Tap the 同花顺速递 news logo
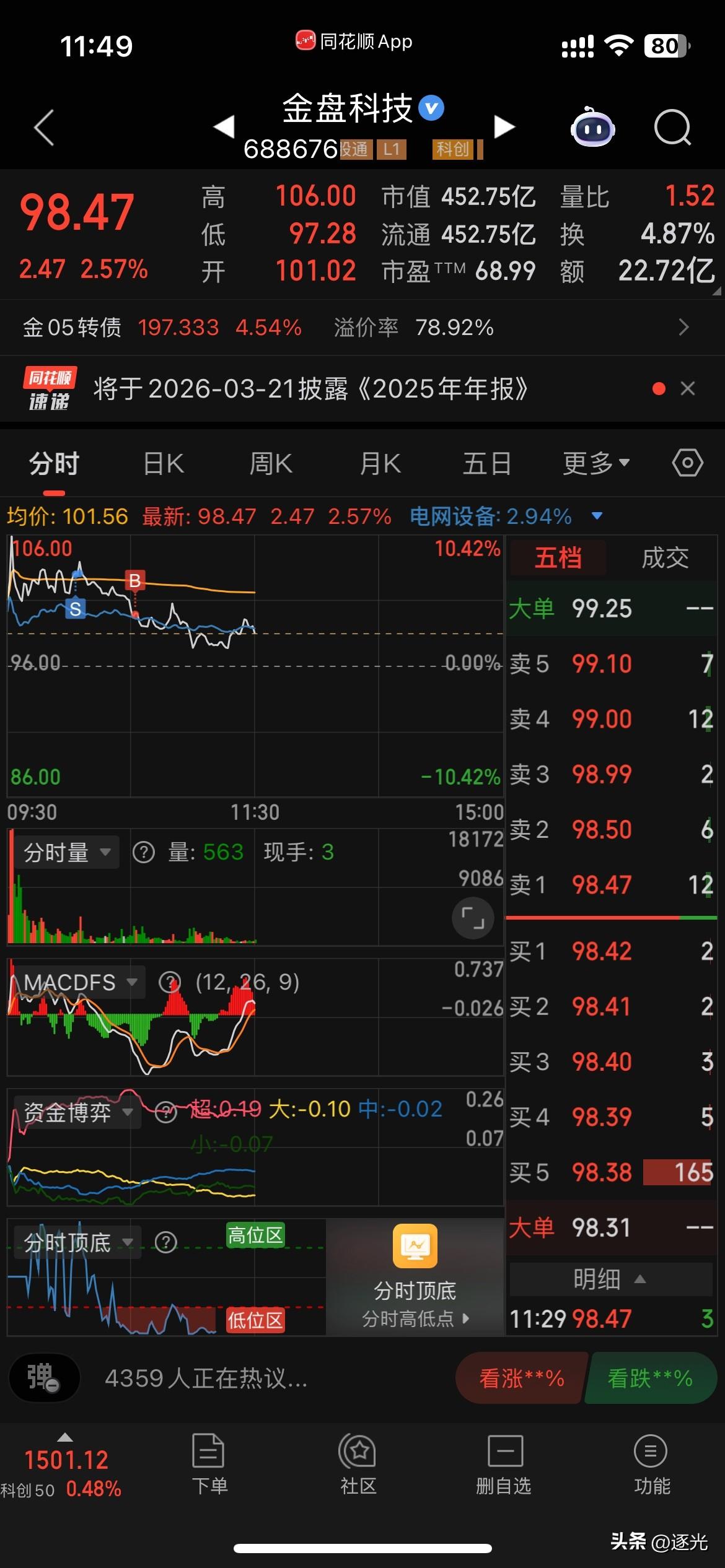Screen dimensions: 725x1568 [x=49, y=389]
